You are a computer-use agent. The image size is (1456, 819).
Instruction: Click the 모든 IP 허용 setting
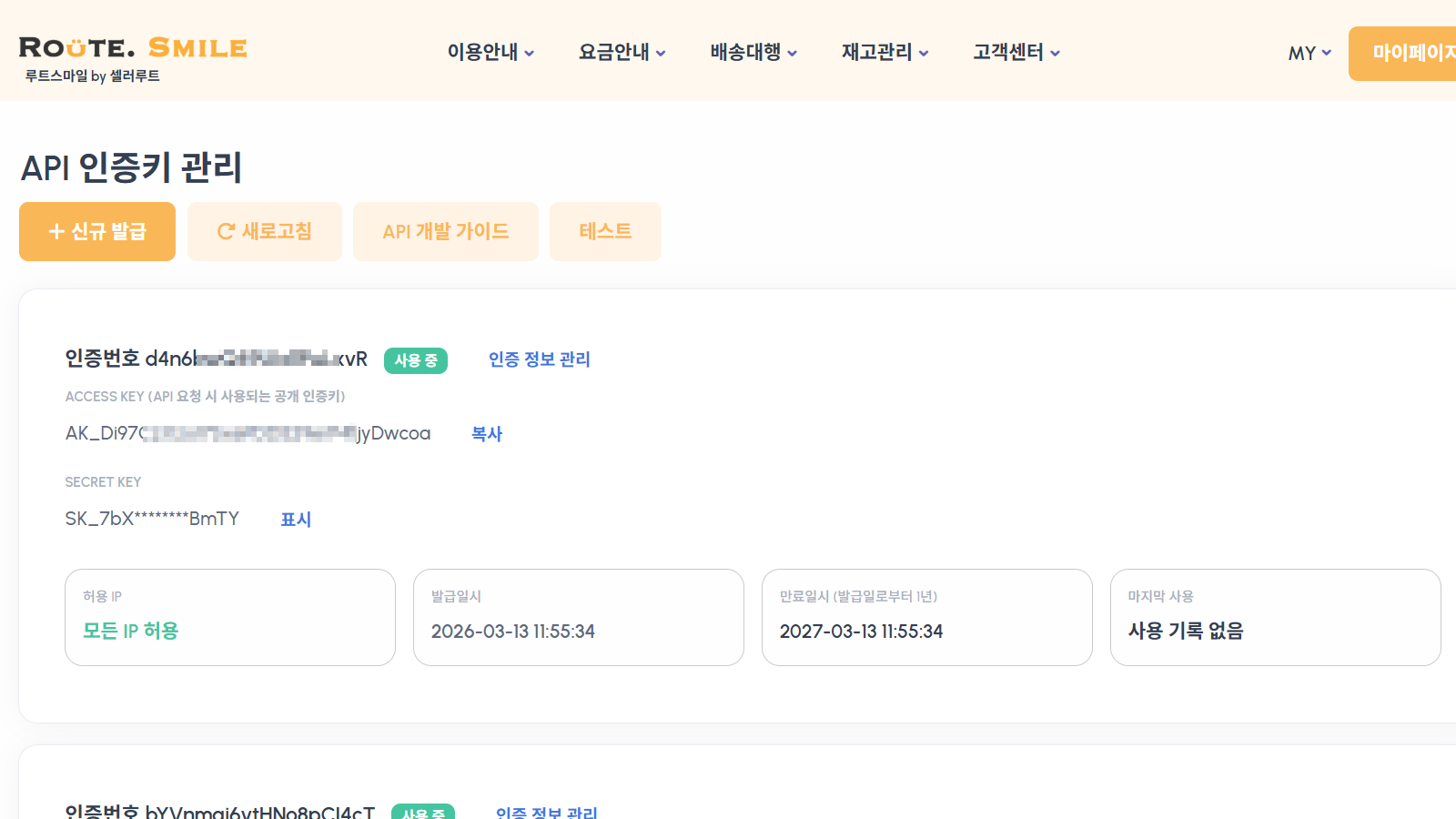[x=129, y=631]
